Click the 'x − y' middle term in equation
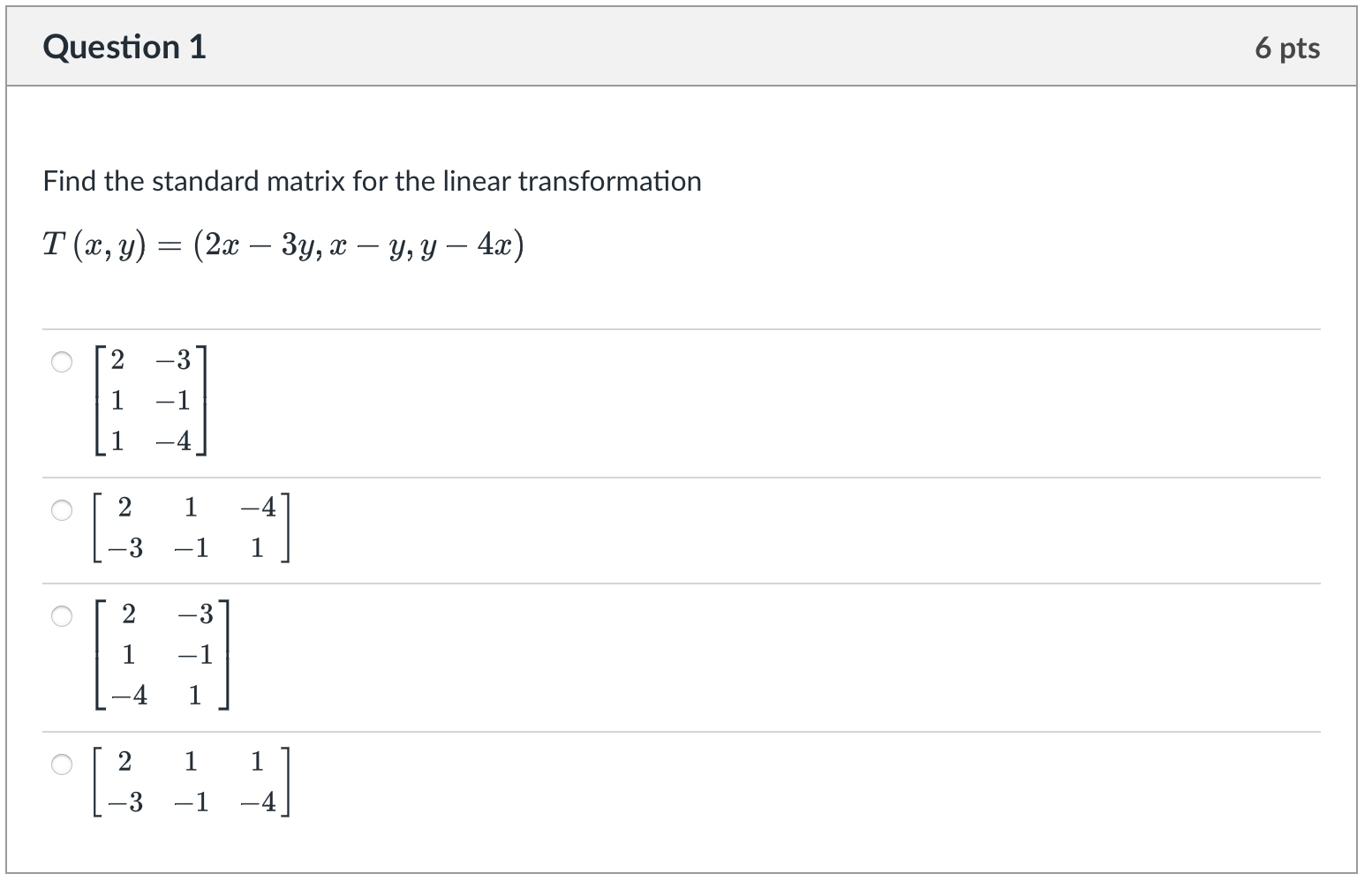 pyautogui.click(x=371, y=245)
